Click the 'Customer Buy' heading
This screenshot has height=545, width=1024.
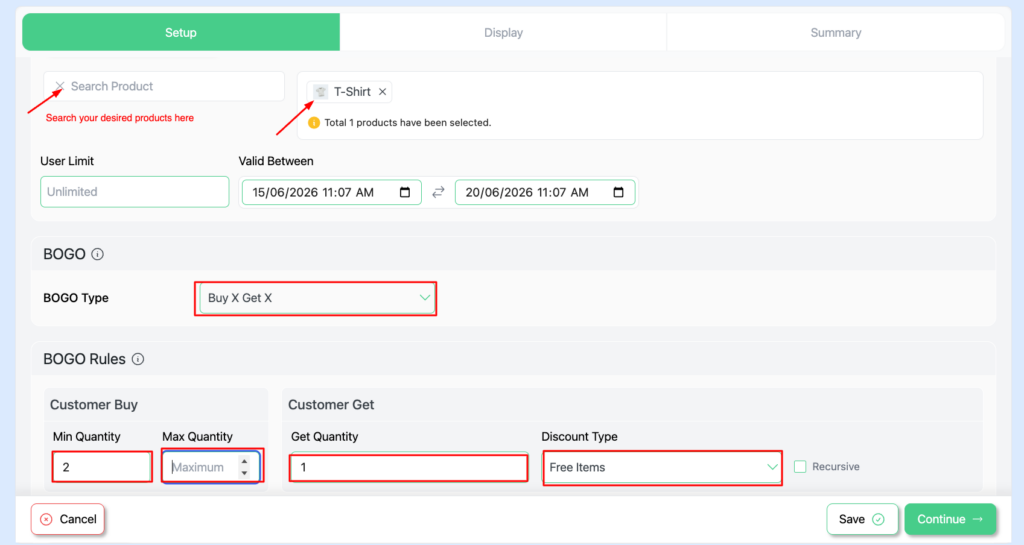93,405
